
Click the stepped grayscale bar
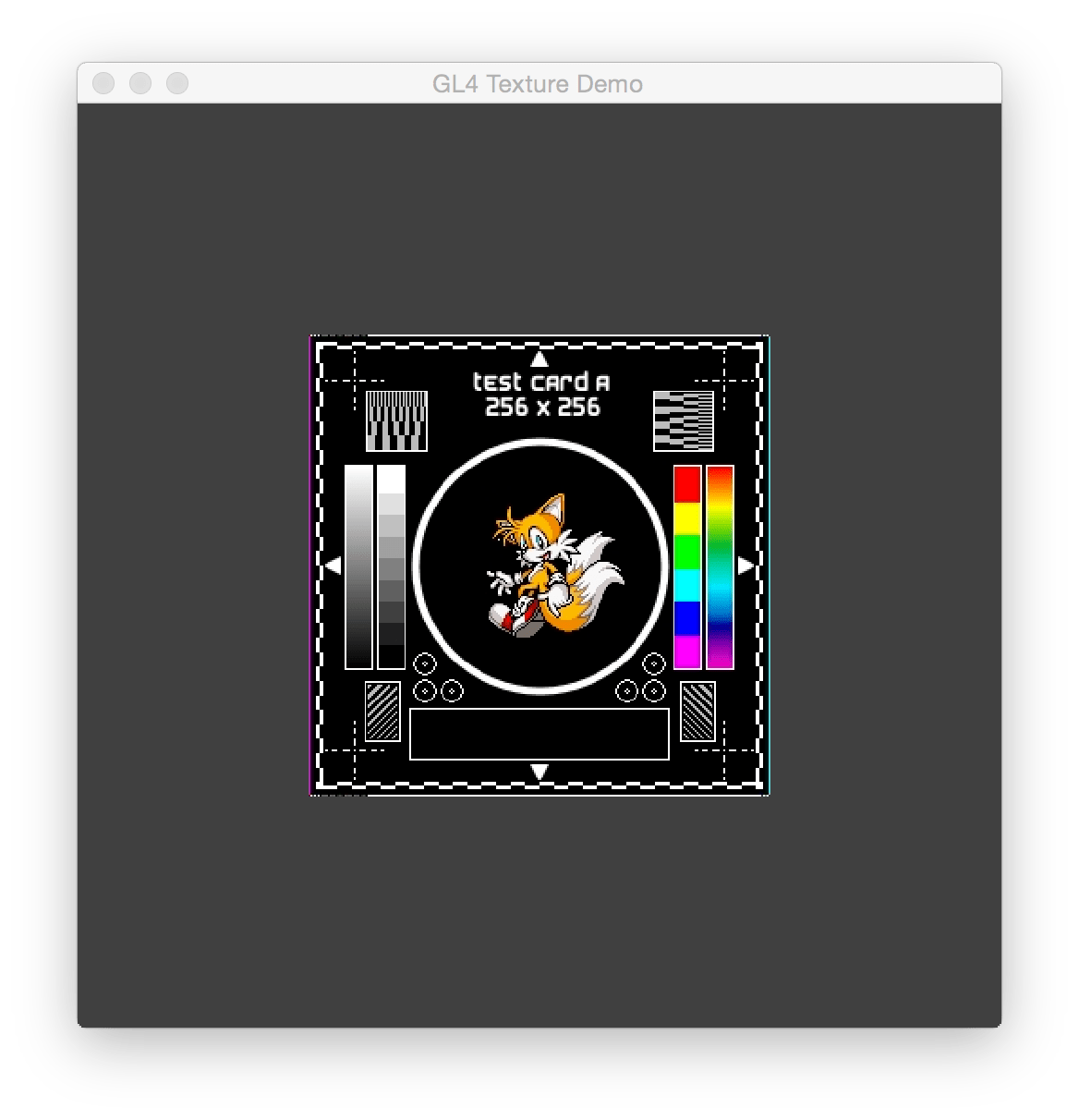click(391, 567)
